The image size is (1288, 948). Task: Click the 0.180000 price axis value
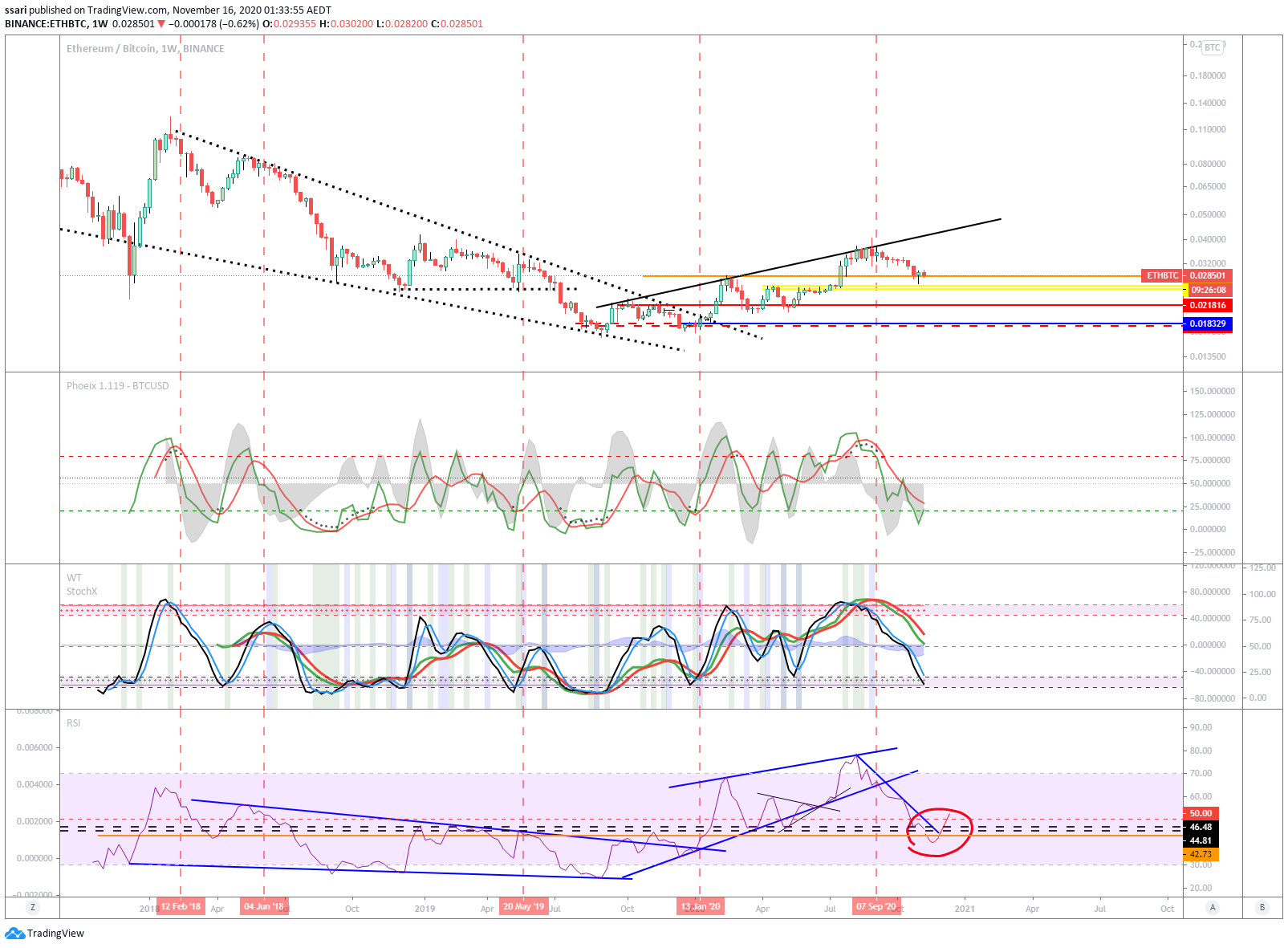pos(1208,75)
